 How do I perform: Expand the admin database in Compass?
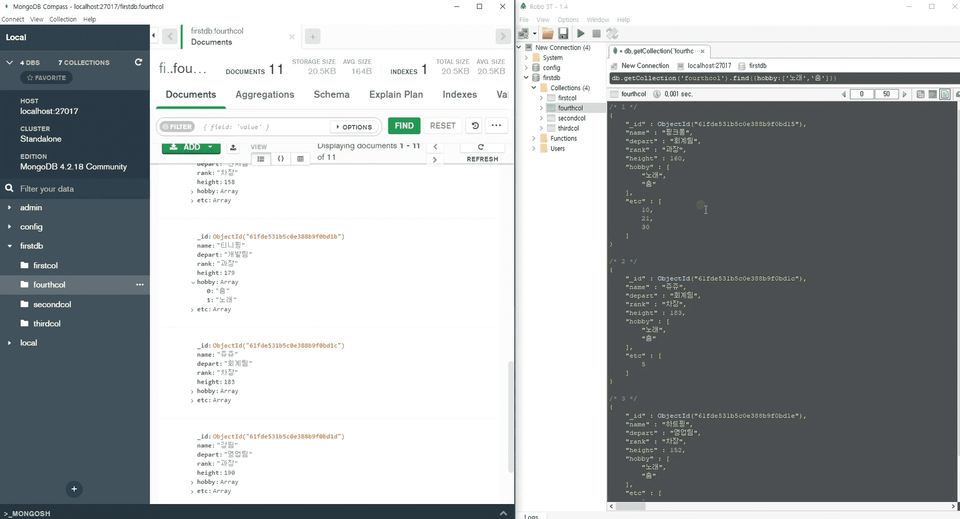pyautogui.click(x=9, y=207)
